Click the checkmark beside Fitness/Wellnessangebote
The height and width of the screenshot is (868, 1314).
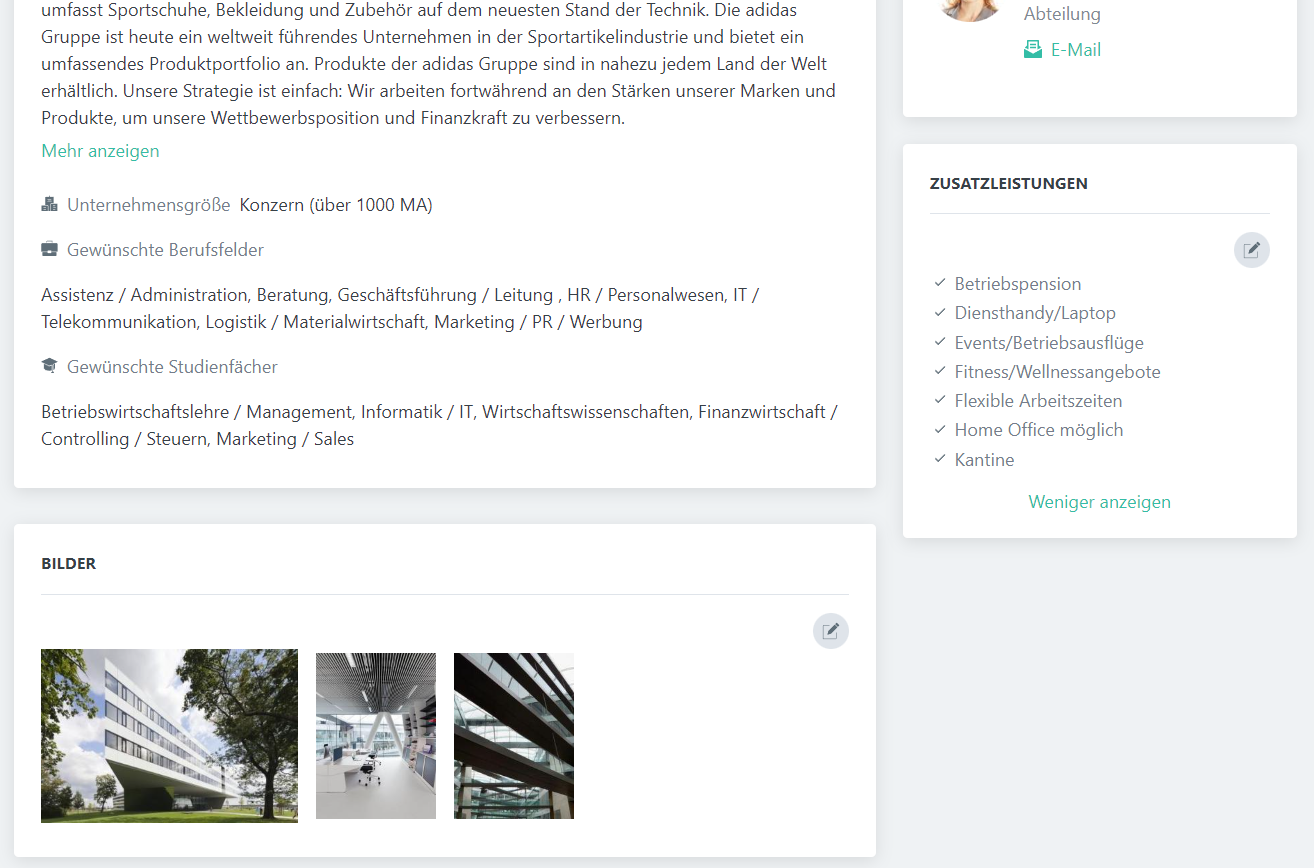(x=940, y=371)
